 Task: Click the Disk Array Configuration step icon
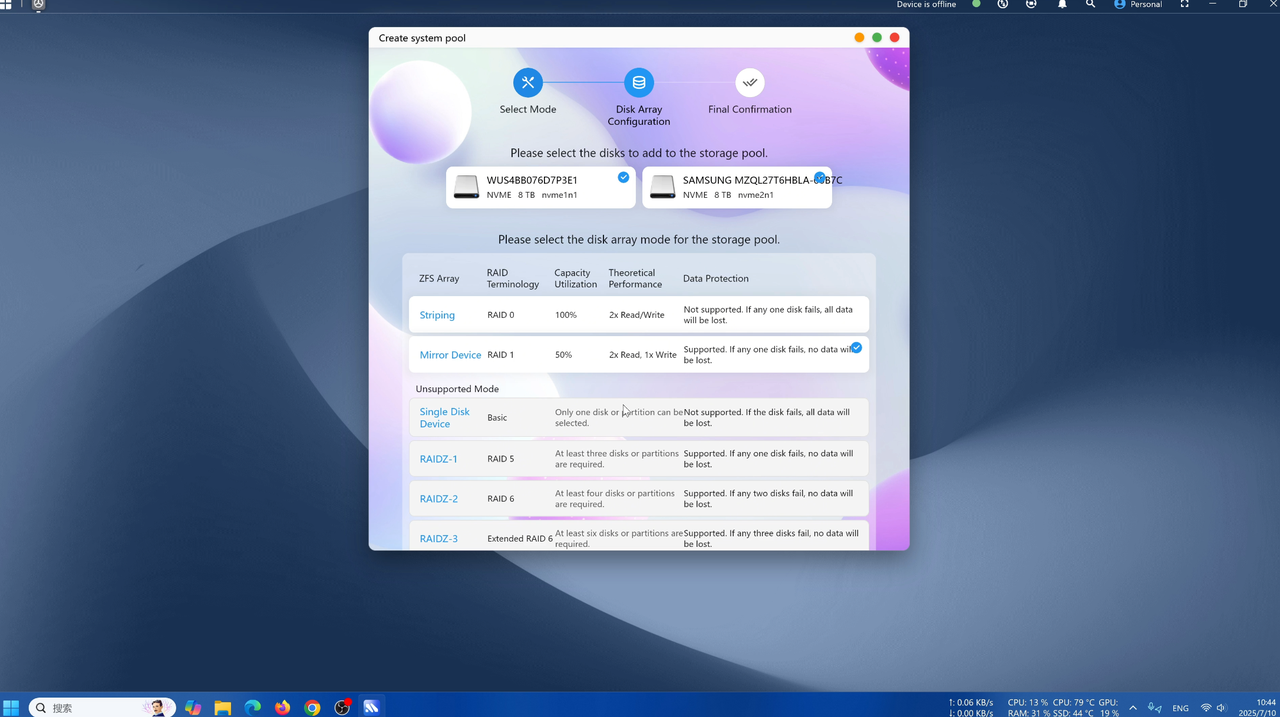click(x=639, y=83)
